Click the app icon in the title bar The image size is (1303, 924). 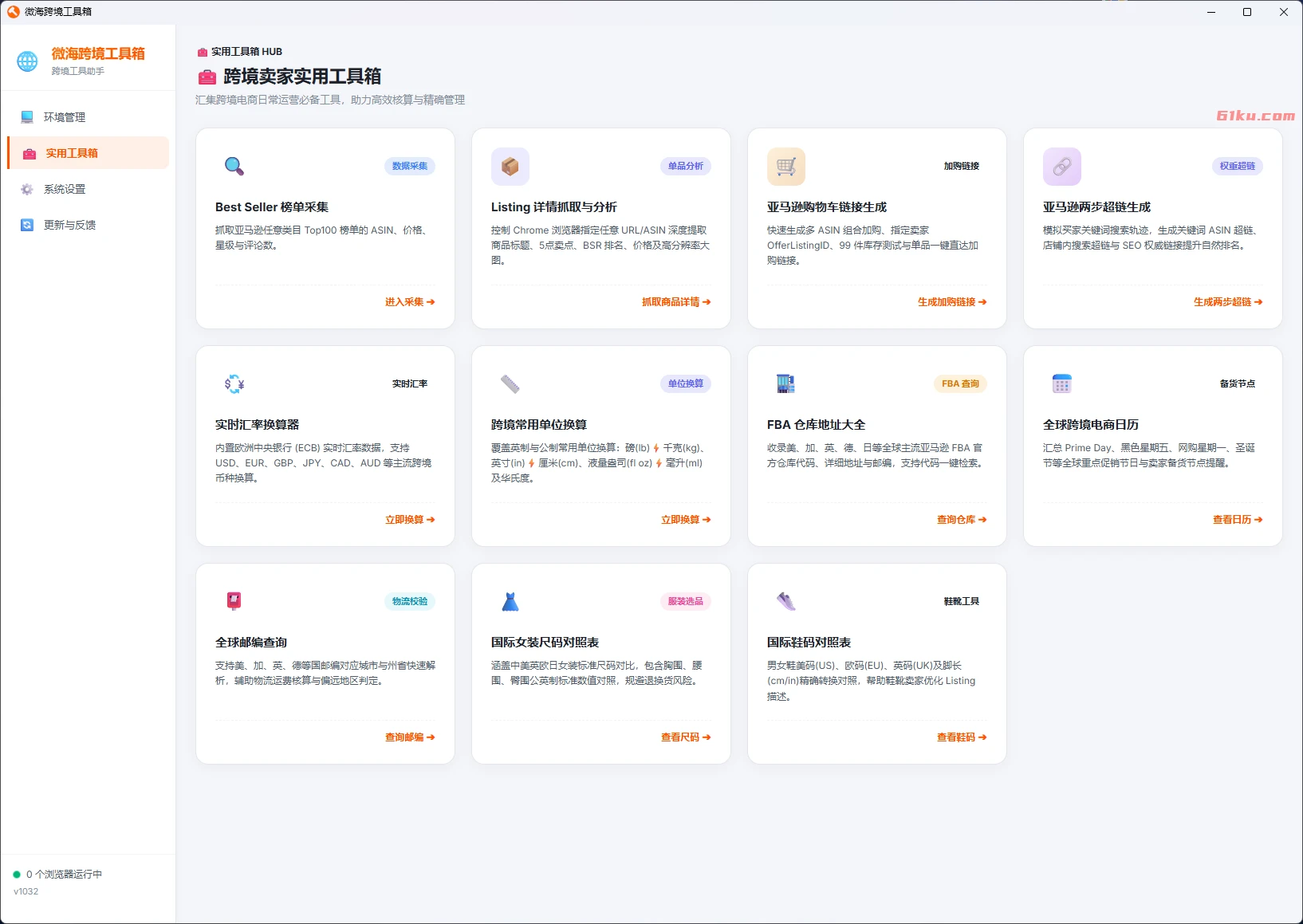click(13, 12)
